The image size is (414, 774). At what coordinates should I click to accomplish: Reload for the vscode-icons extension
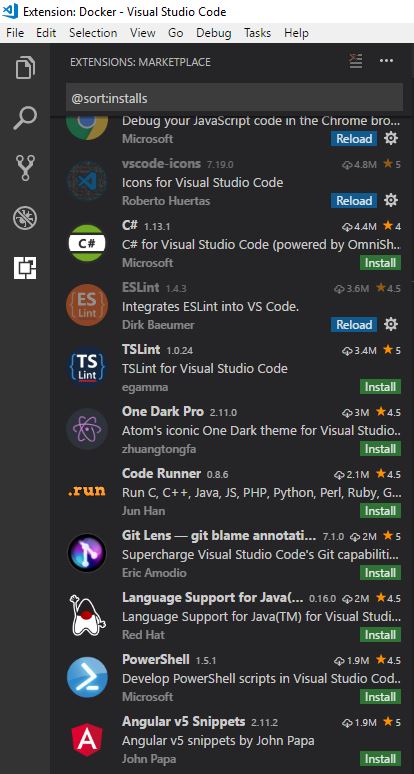354,200
